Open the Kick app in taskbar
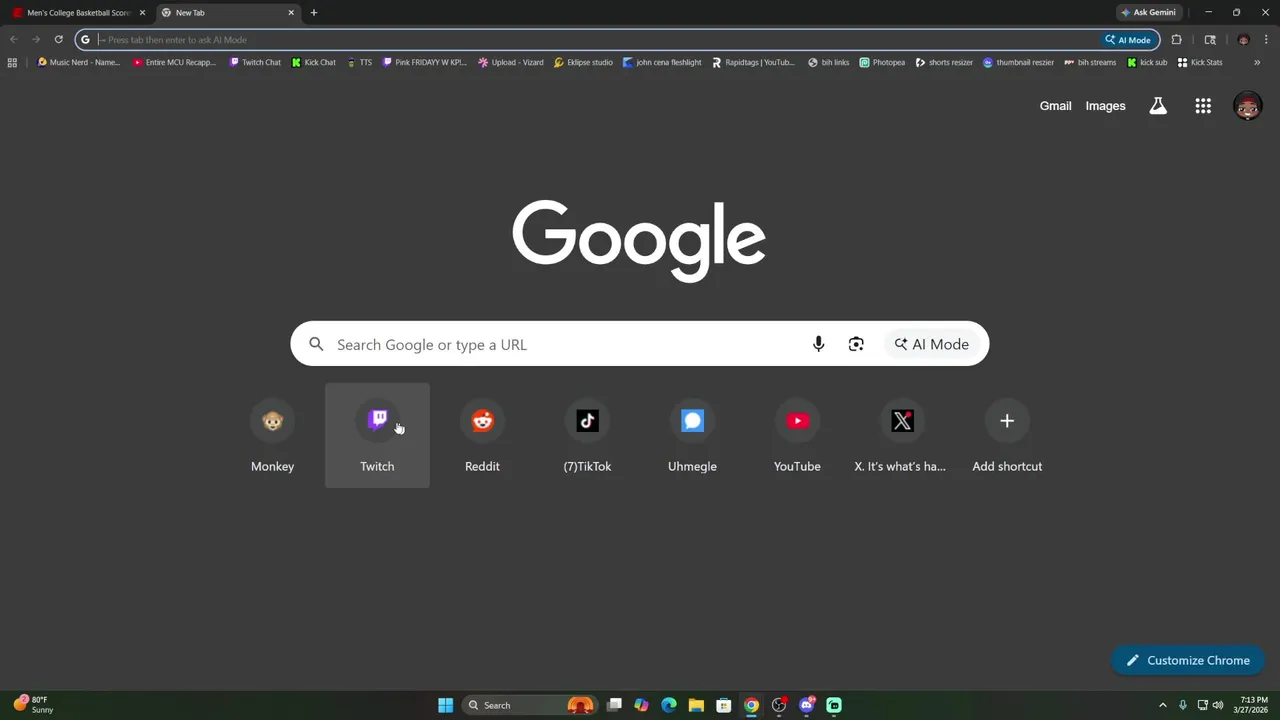Screen dimensions: 1280x720 click(x=834, y=705)
